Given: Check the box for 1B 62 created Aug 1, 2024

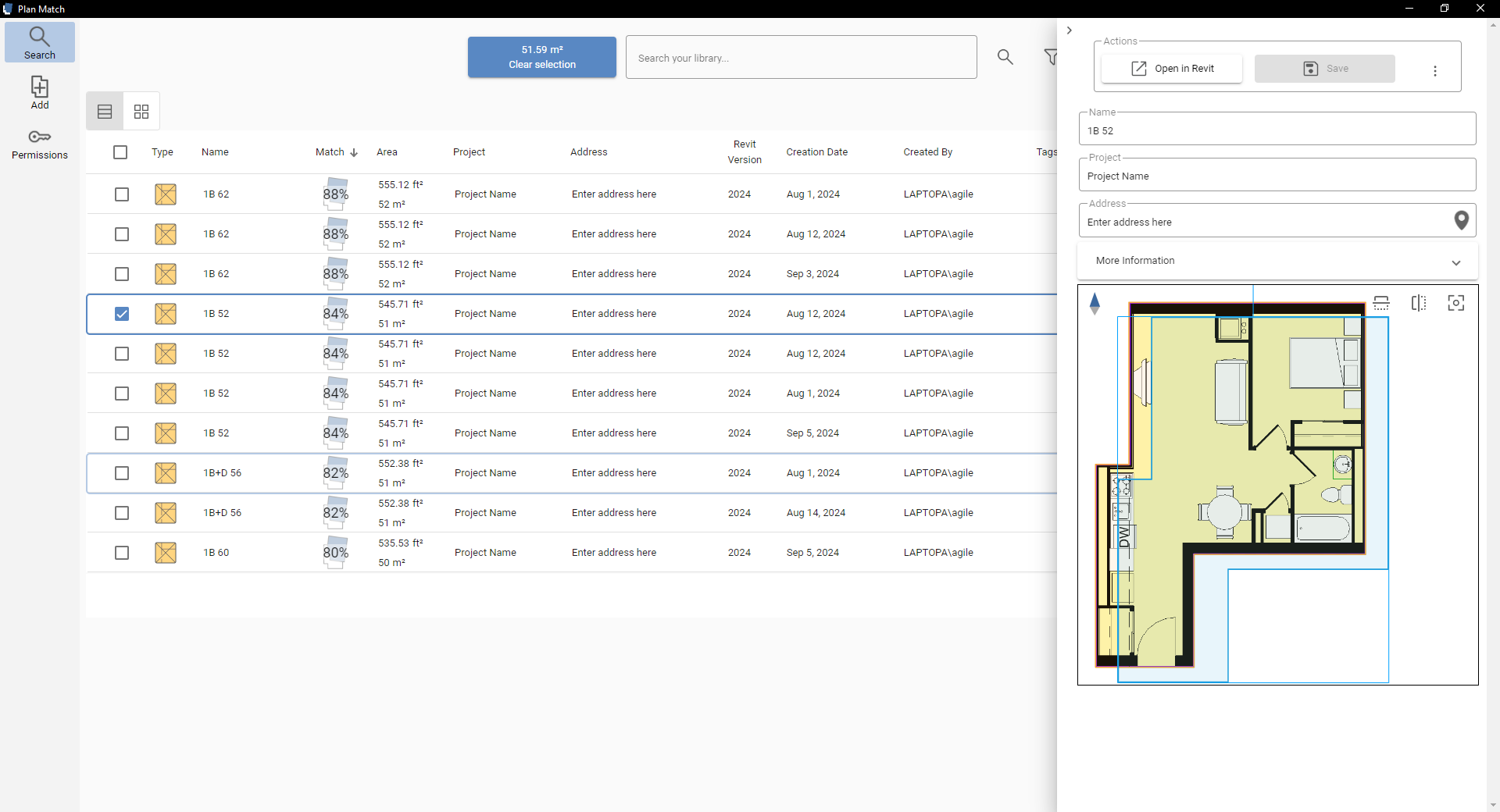Looking at the screenshot, I should pos(122,194).
